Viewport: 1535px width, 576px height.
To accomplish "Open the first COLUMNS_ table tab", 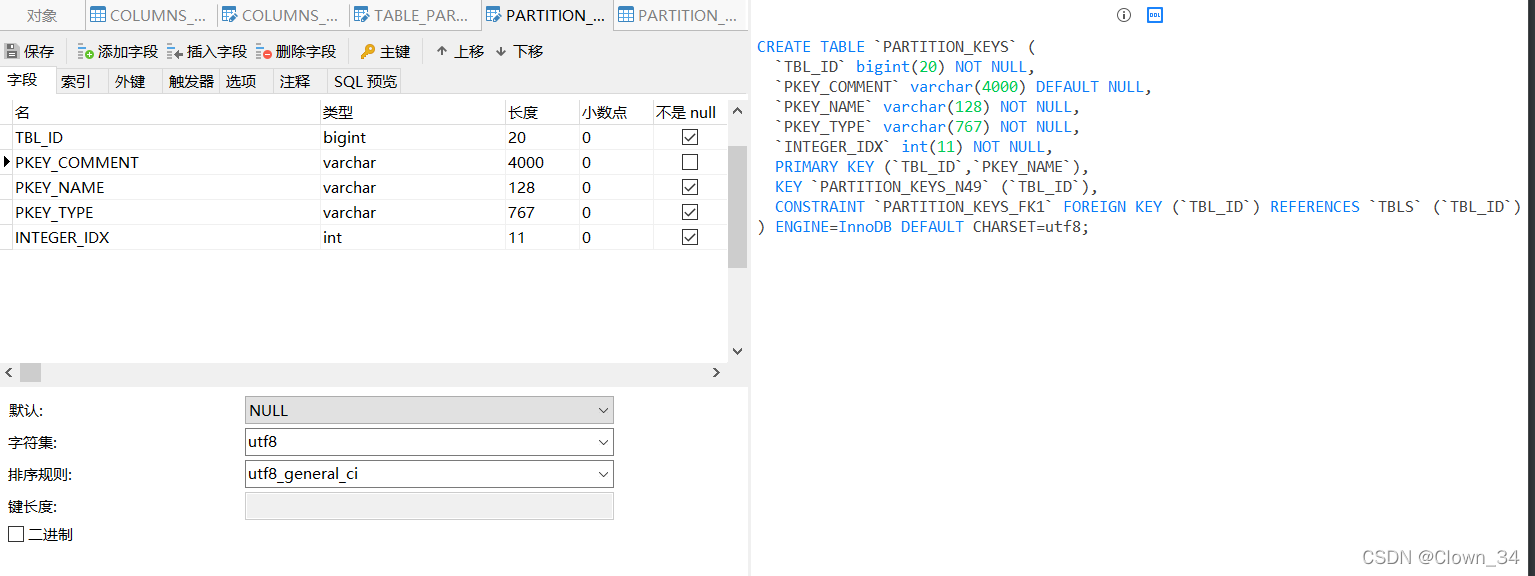I will (x=149, y=15).
